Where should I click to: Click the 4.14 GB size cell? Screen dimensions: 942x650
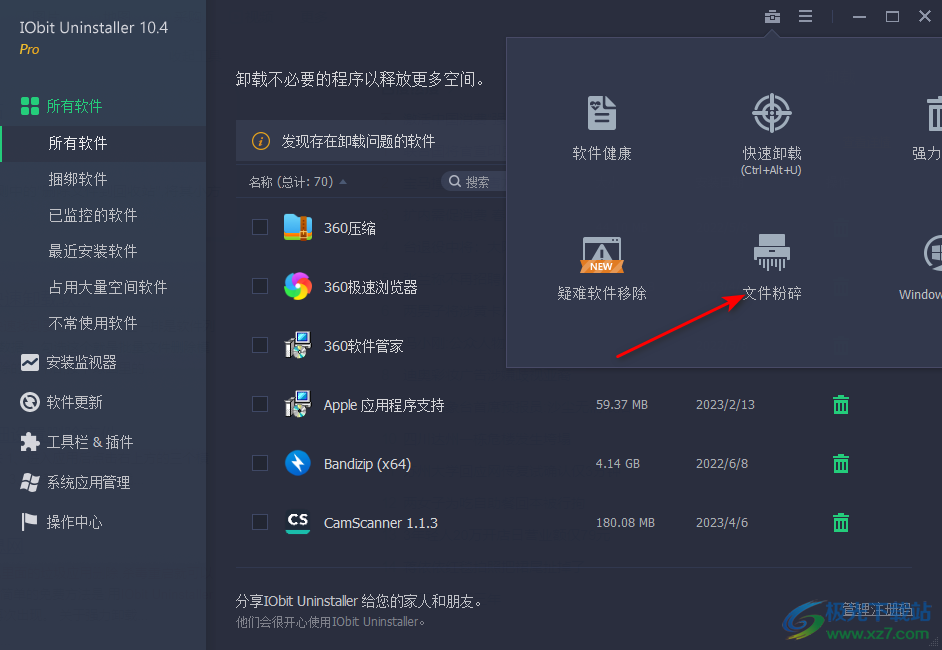[618, 464]
